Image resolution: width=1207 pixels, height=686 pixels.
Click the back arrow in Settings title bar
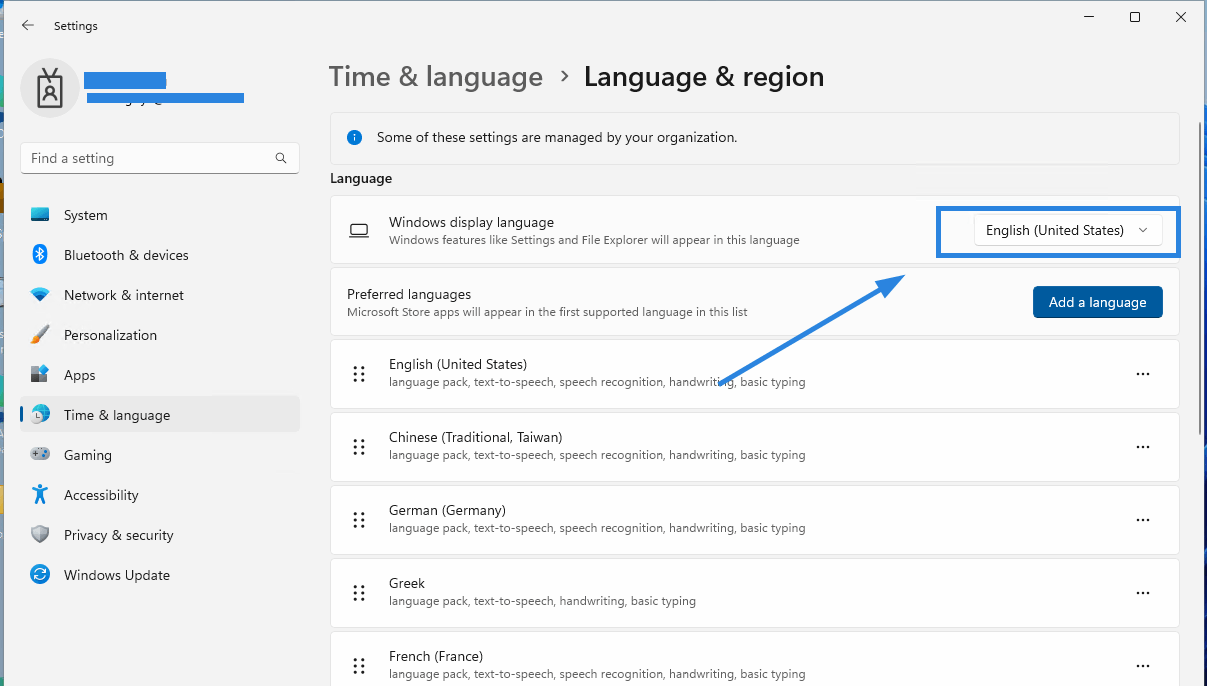(x=28, y=25)
